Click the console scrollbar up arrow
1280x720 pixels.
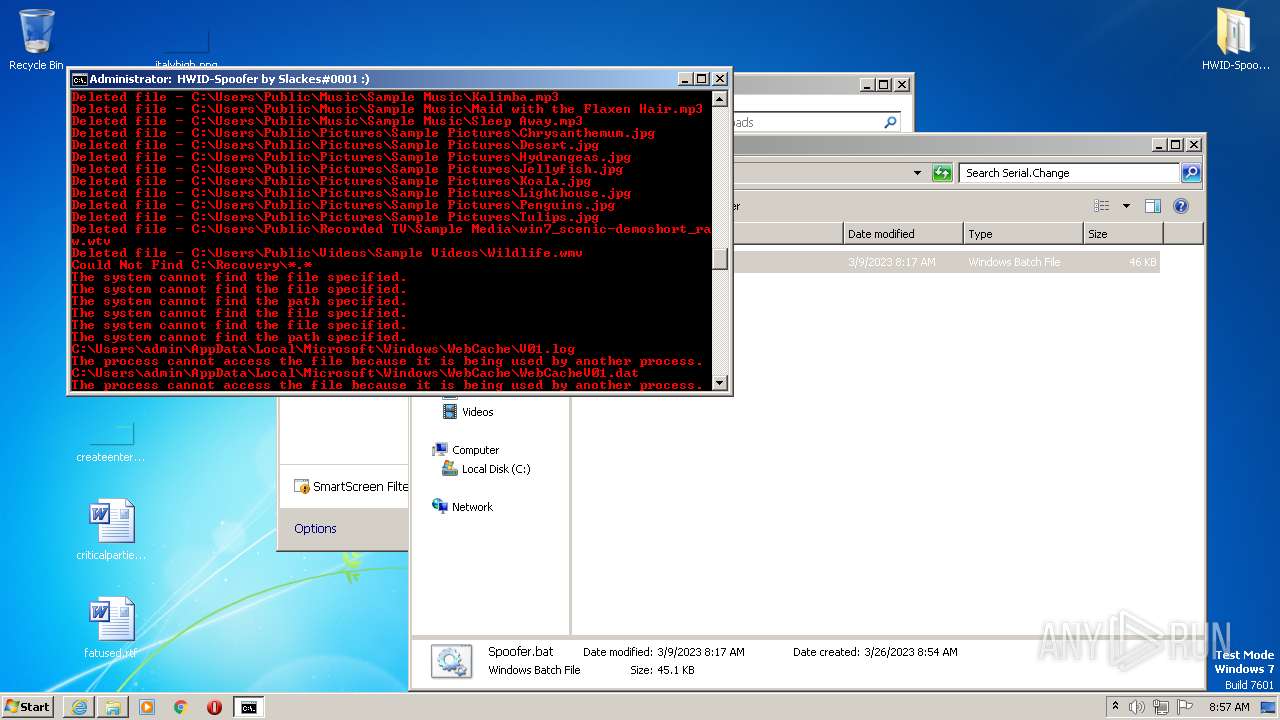pyautogui.click(x=720, y=98)
